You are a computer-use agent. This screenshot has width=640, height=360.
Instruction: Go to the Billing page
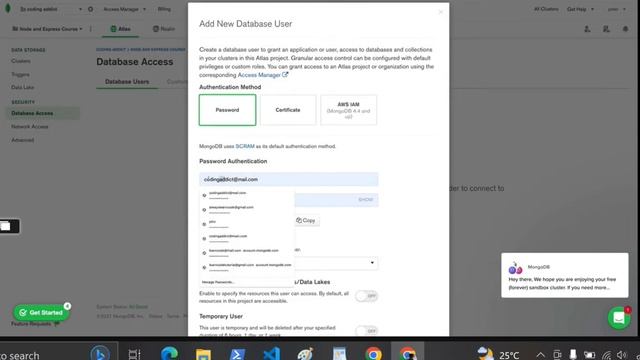pos(164,9)
